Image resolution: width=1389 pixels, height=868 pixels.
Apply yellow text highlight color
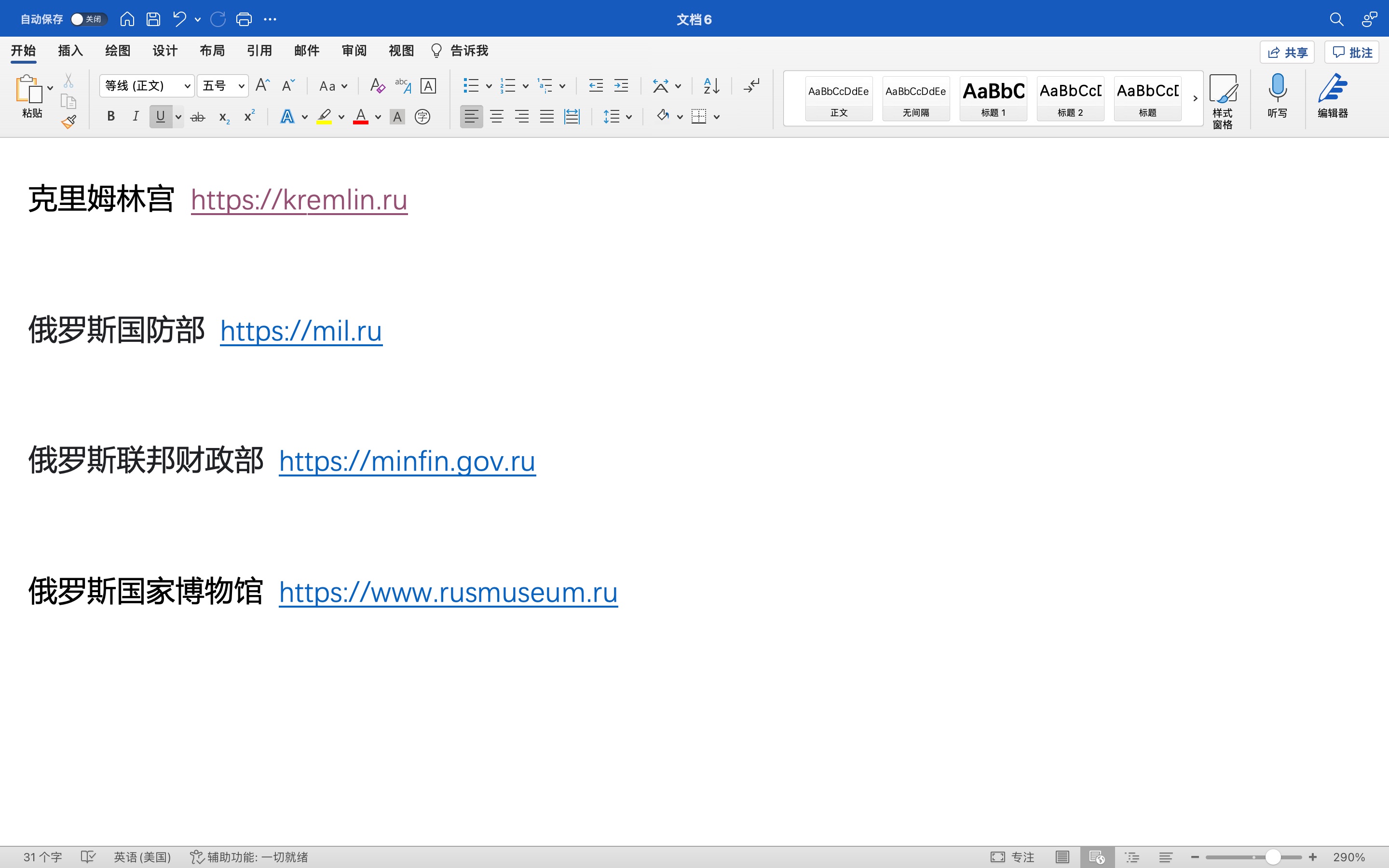pos(324,117)
